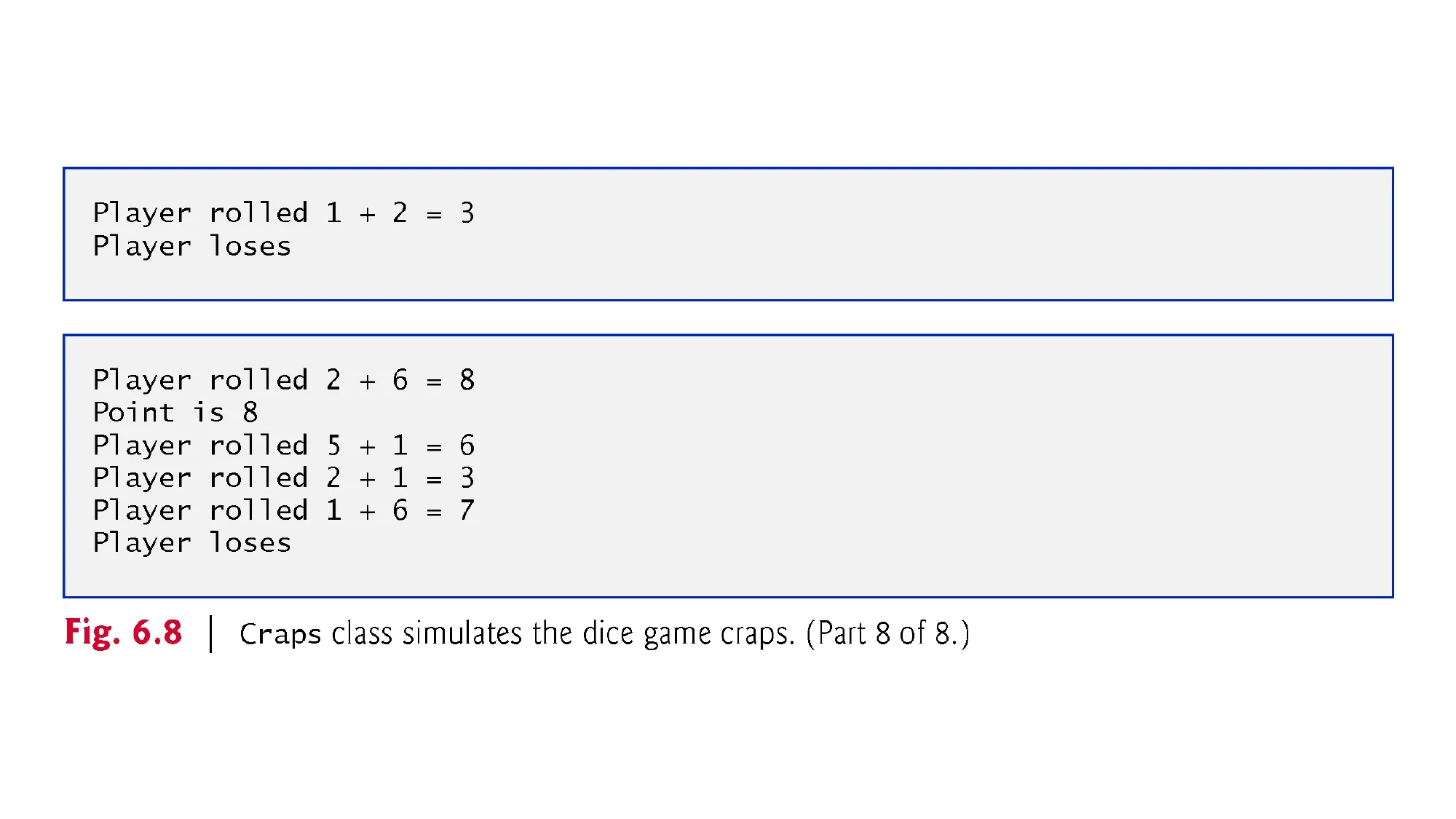Click the 'Player rolled 2 + 6 = 8' line
1456x819 pixels.
point(284,380)
